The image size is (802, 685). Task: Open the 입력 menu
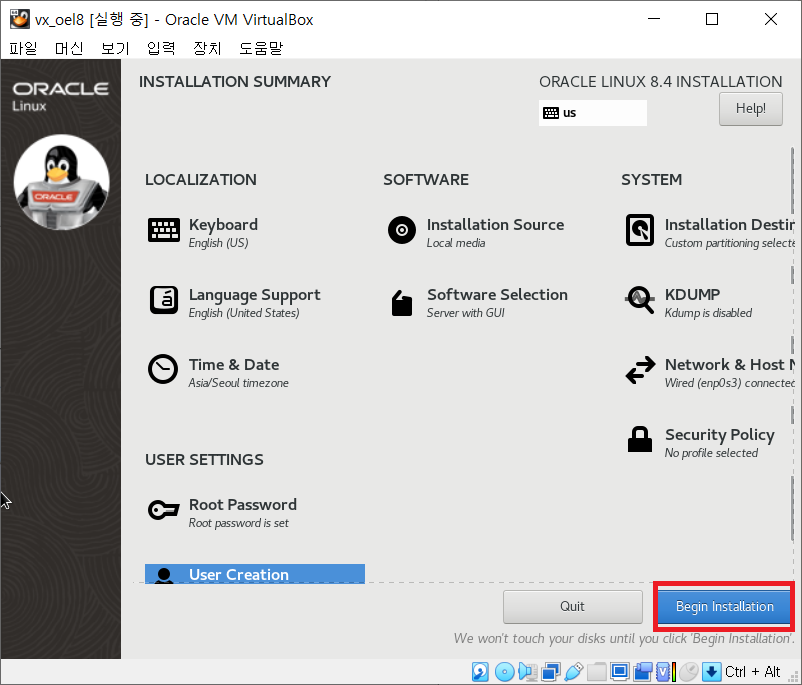point(161,48)
